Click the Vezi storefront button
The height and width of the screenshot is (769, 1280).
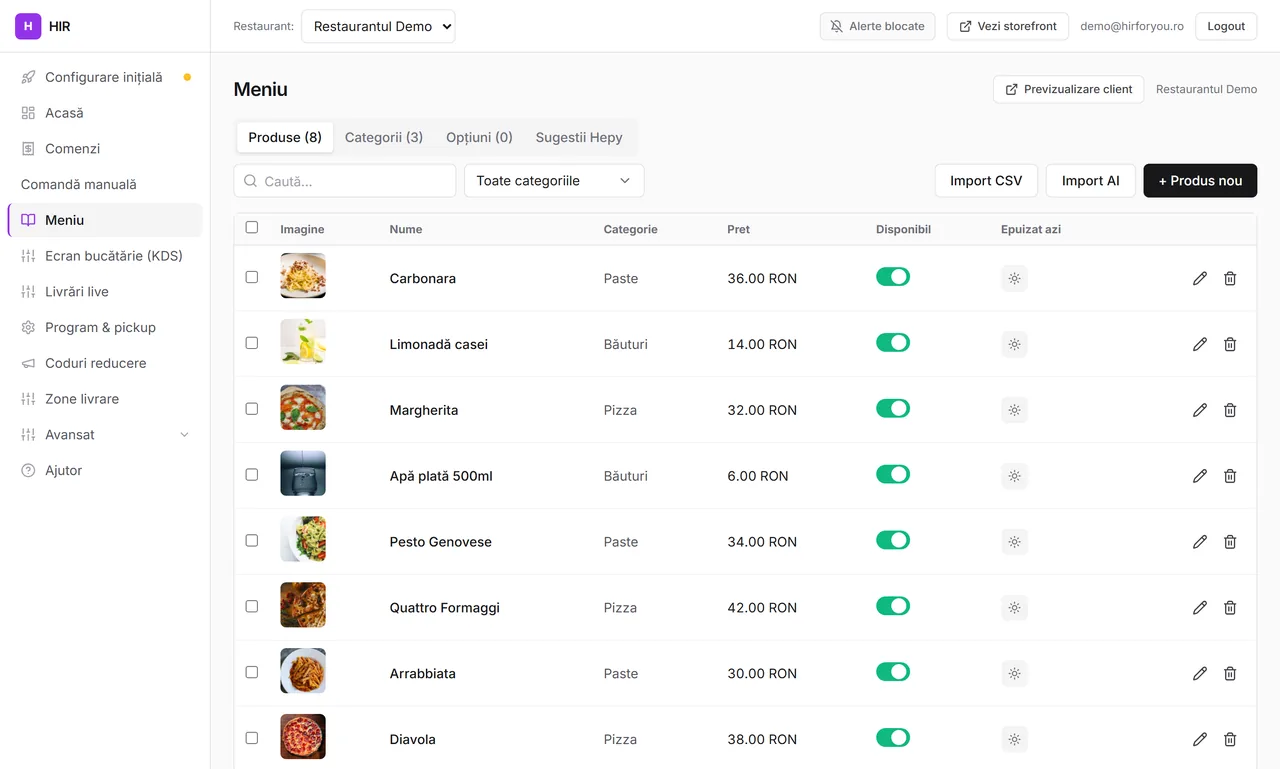point(1008,26)
